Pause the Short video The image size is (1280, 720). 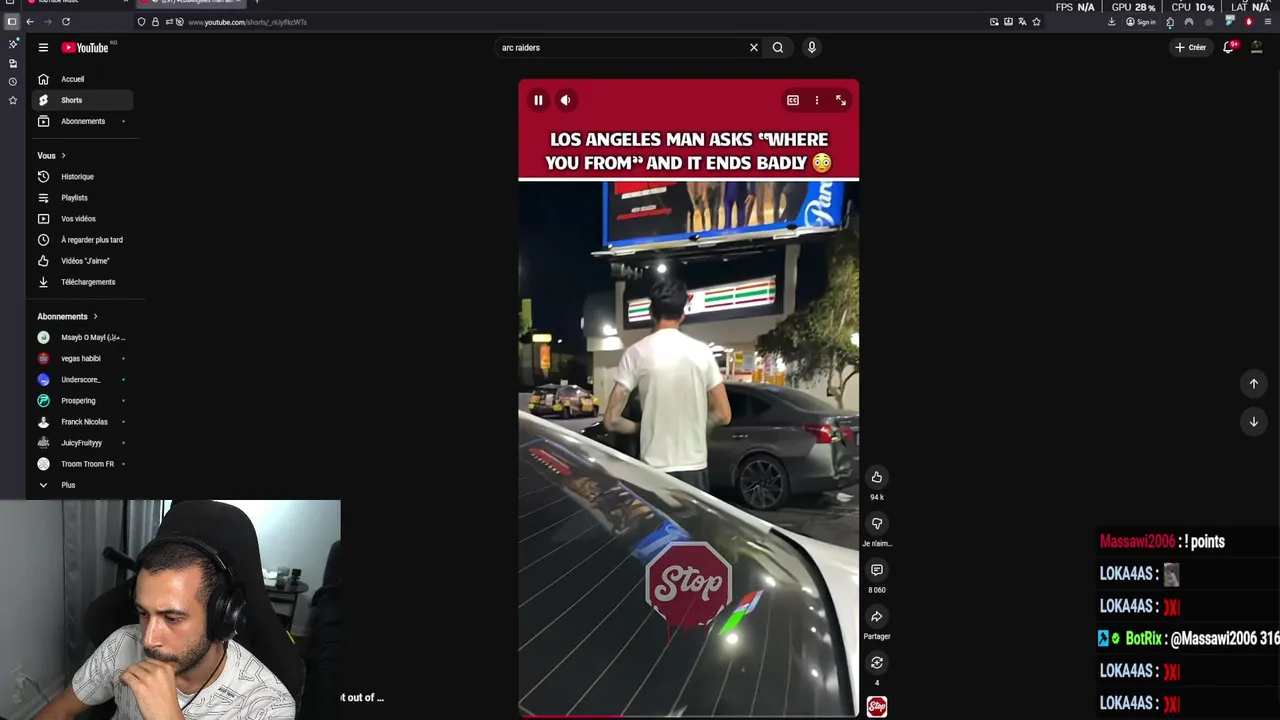coord(538,100)
